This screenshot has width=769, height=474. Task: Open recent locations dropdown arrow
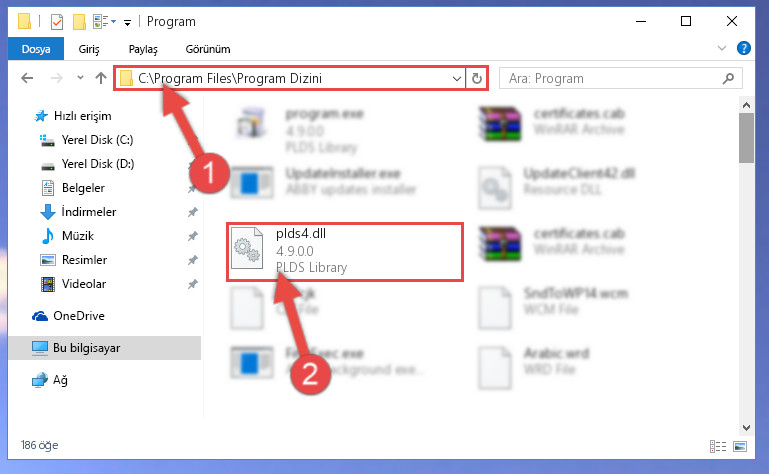pos(80,78)
